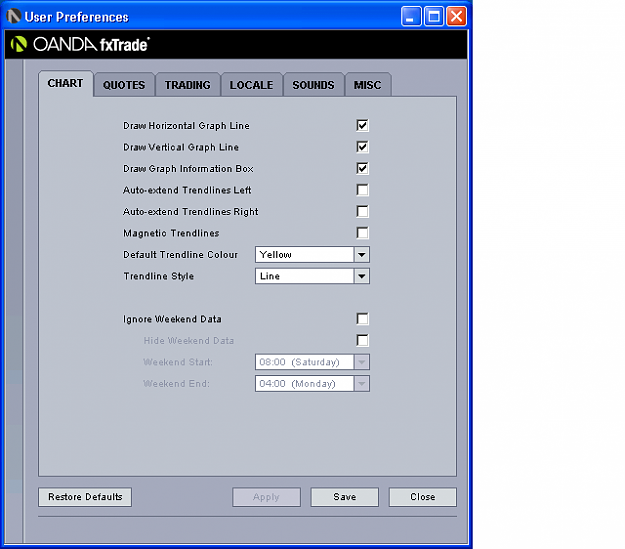Uncheck Draw Horizontal Graph Line
The width and height of the screenshot is (625, 549).
362,126
